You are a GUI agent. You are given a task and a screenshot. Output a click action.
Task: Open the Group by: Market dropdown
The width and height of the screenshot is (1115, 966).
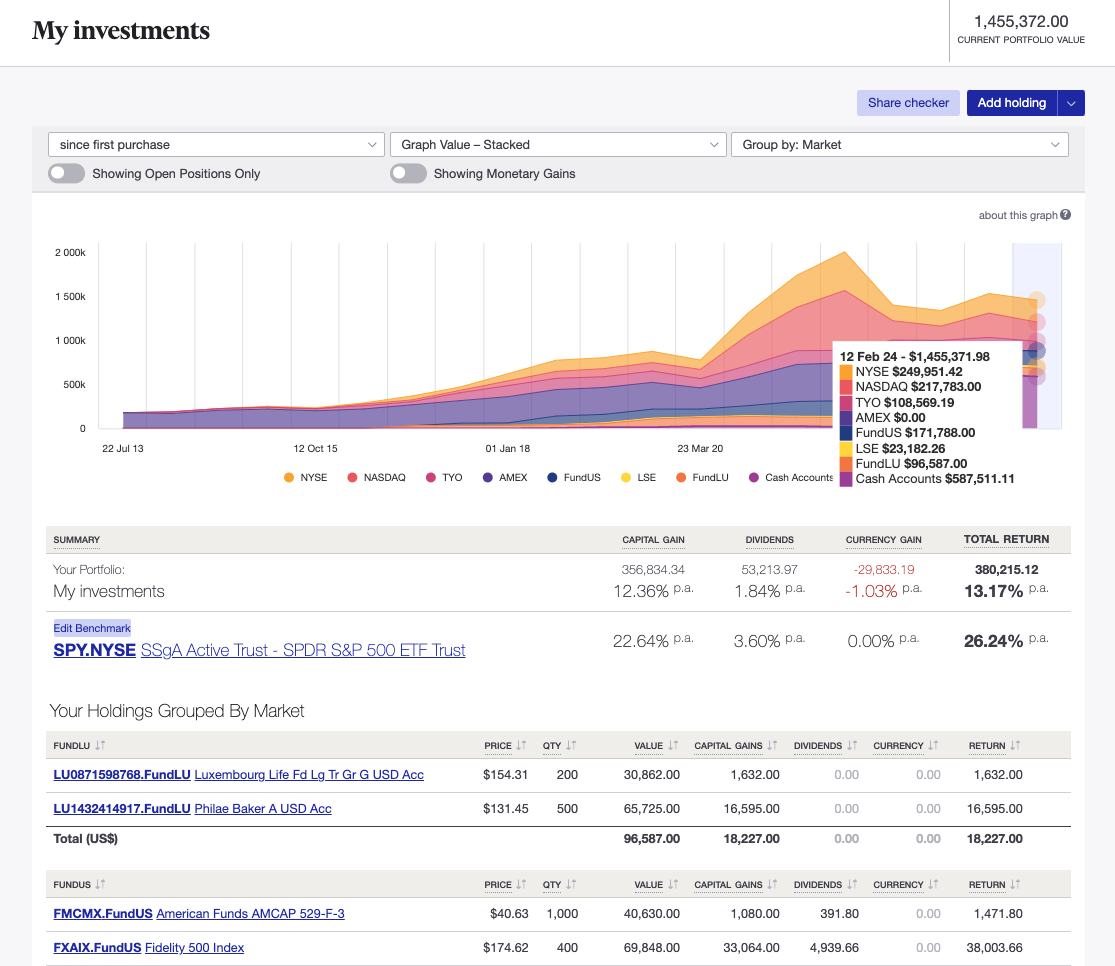(x=900, y=144)
